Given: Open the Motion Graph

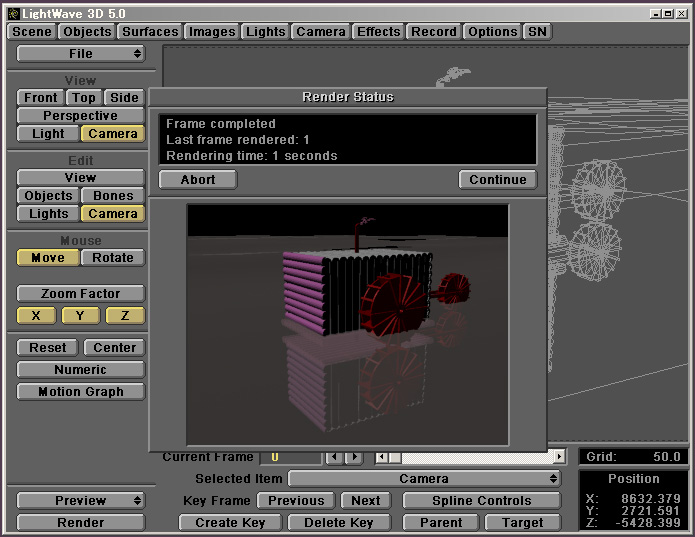Looking at the screenshot, I should [x=81, y=392].
